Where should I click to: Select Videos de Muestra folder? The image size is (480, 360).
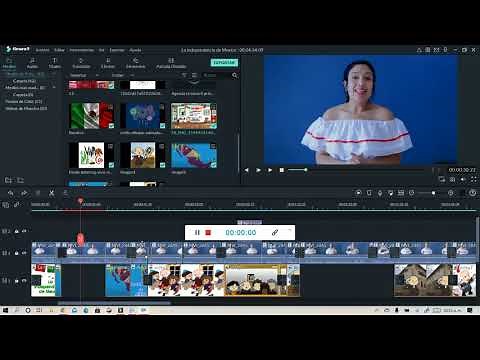pos(26,108)
